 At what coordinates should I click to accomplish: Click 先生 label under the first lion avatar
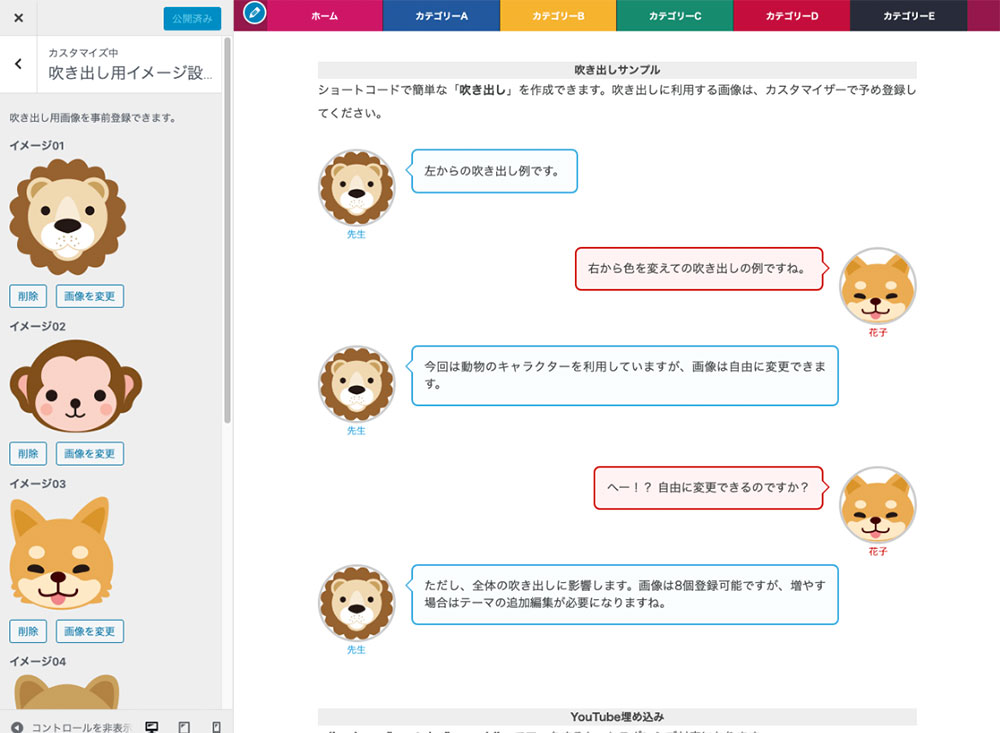357,234
